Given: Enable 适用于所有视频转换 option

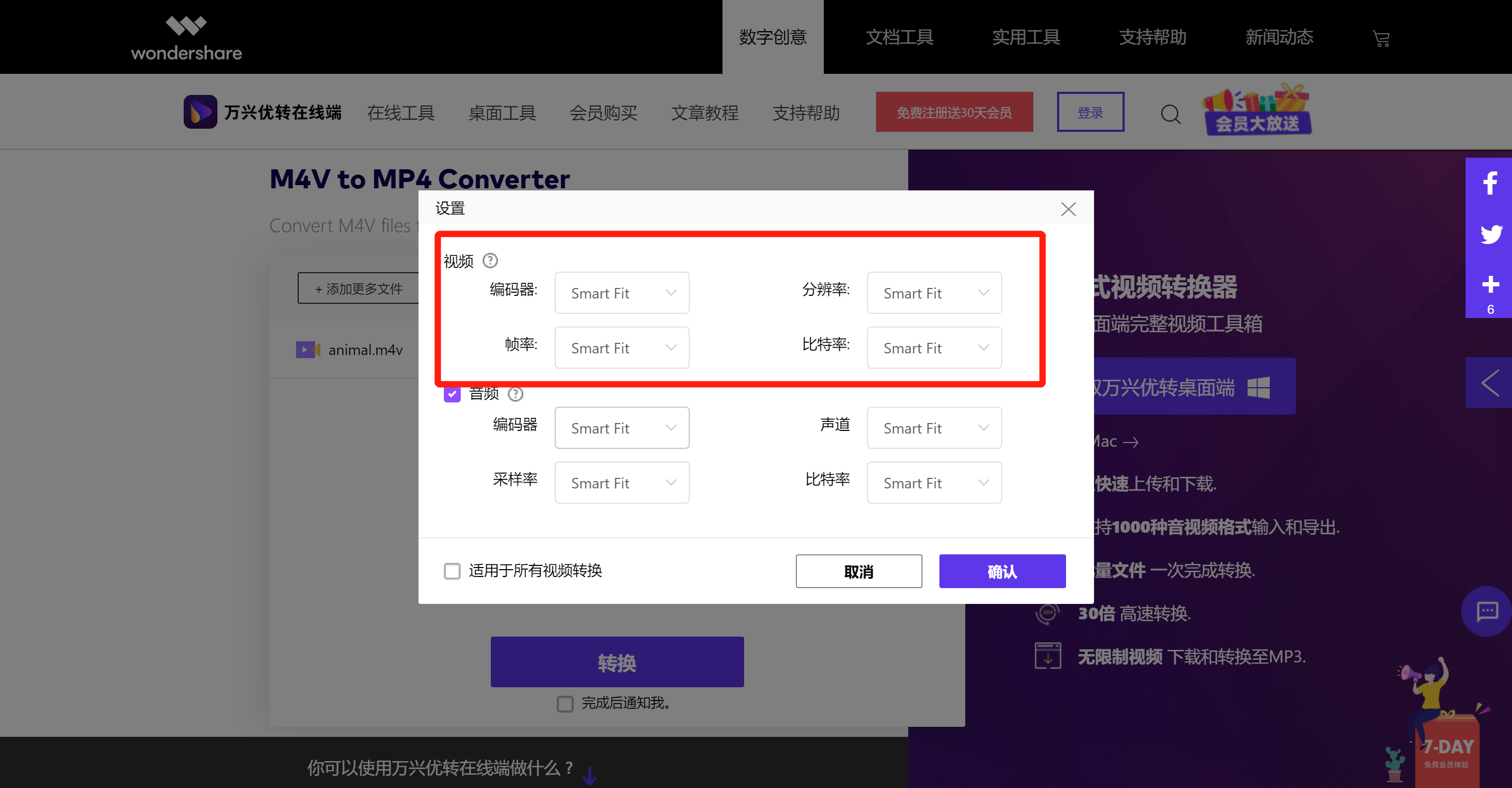Looking at the screenshot, I should click(452, 571).
